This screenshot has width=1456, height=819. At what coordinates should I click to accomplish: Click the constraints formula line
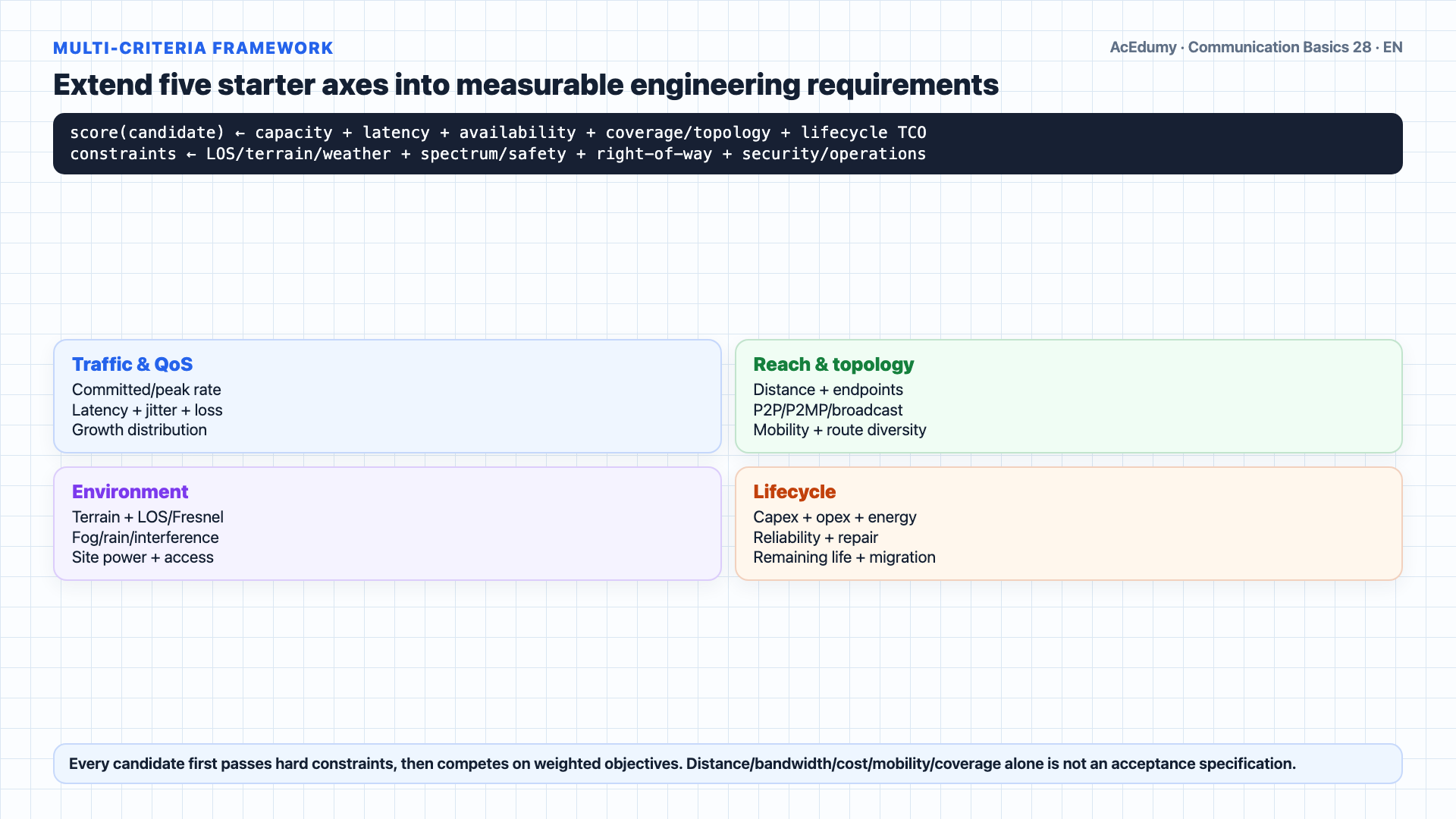(x=498, y=154)
